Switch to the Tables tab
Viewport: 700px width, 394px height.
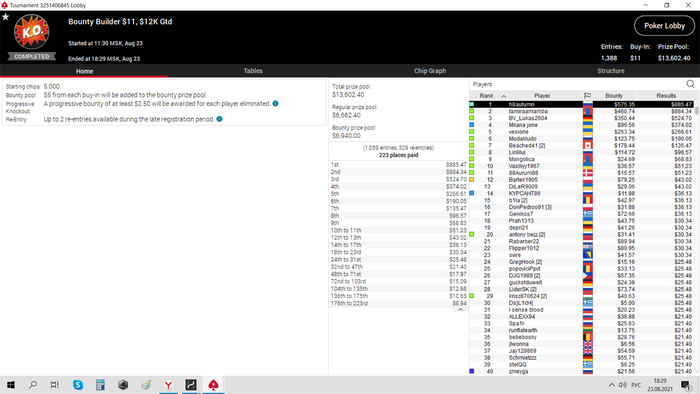click(x=253, y=71)
